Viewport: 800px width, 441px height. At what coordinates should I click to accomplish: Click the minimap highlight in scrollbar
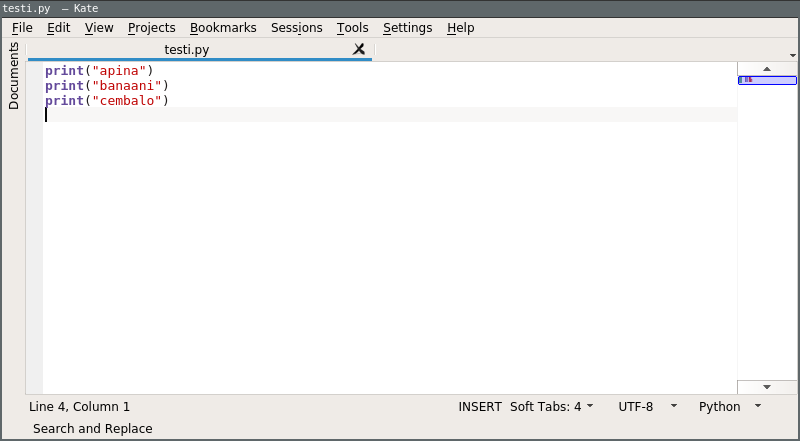point(767,80)
